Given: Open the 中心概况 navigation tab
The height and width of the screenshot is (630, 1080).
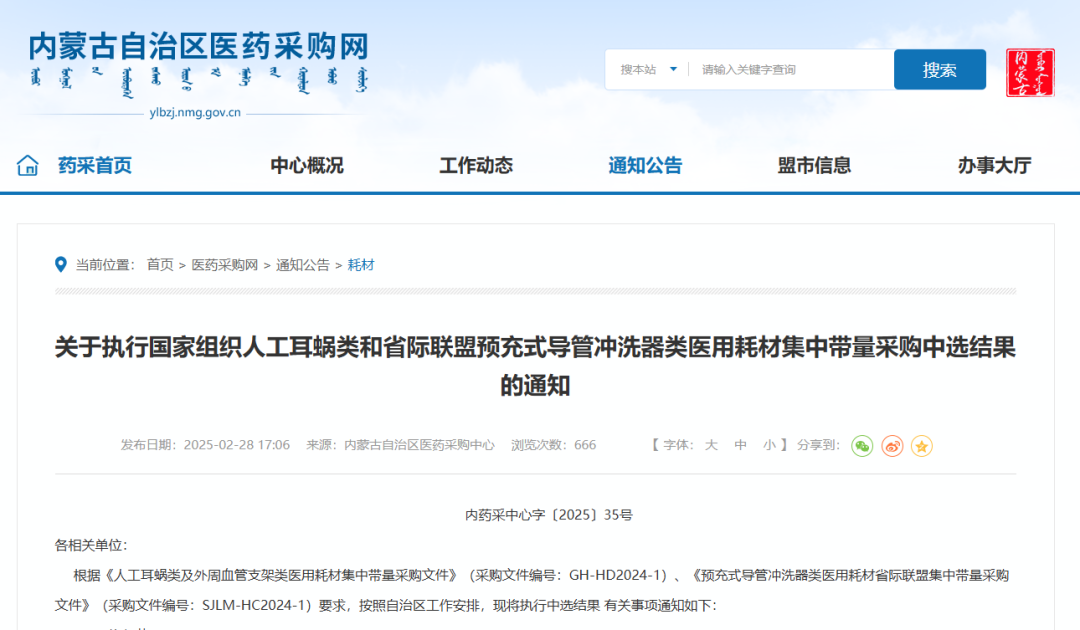Looking at the screenshot, I should [307, 166].
